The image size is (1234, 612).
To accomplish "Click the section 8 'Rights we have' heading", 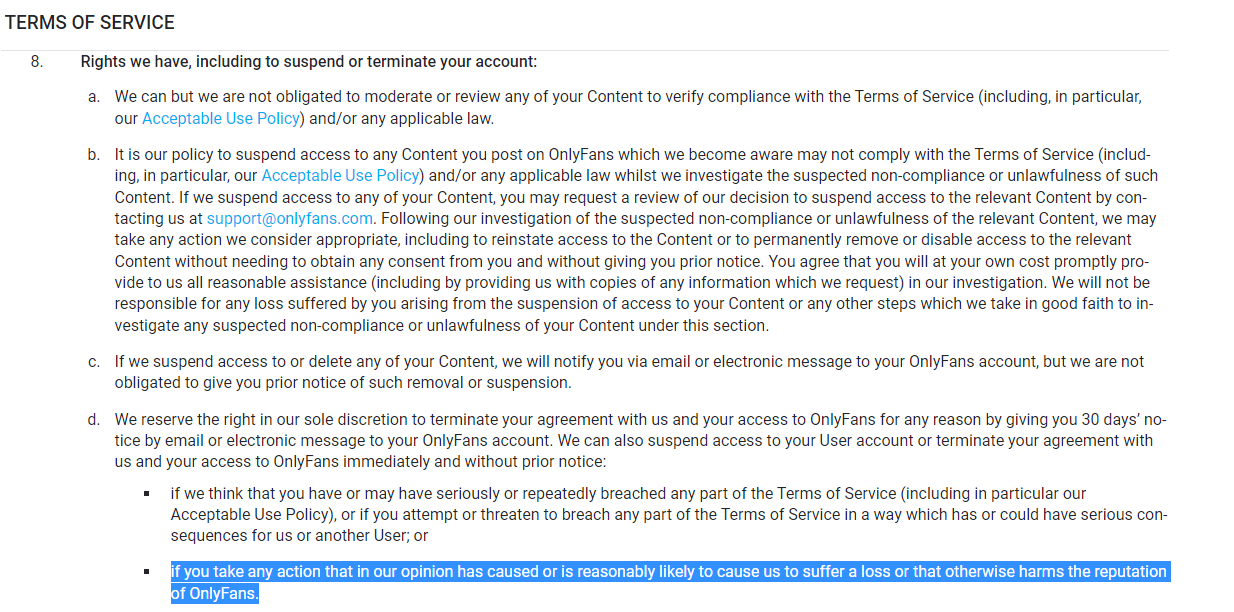I will [309, 62].
